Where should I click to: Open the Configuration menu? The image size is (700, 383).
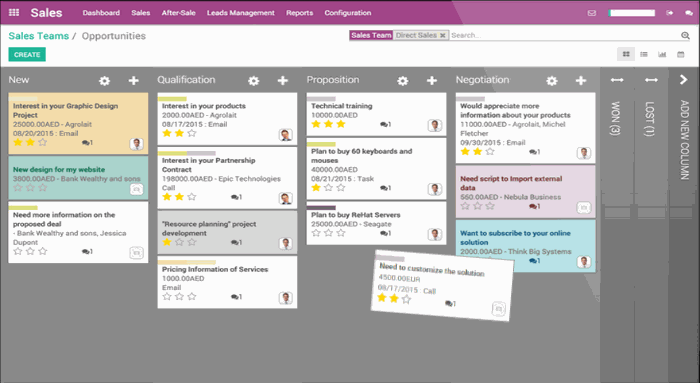pyautogui.click(x=348, y=13)
